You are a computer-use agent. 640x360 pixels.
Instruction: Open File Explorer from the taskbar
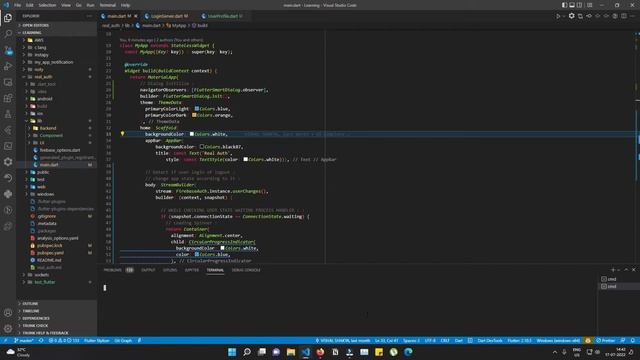tap(291, 352)
